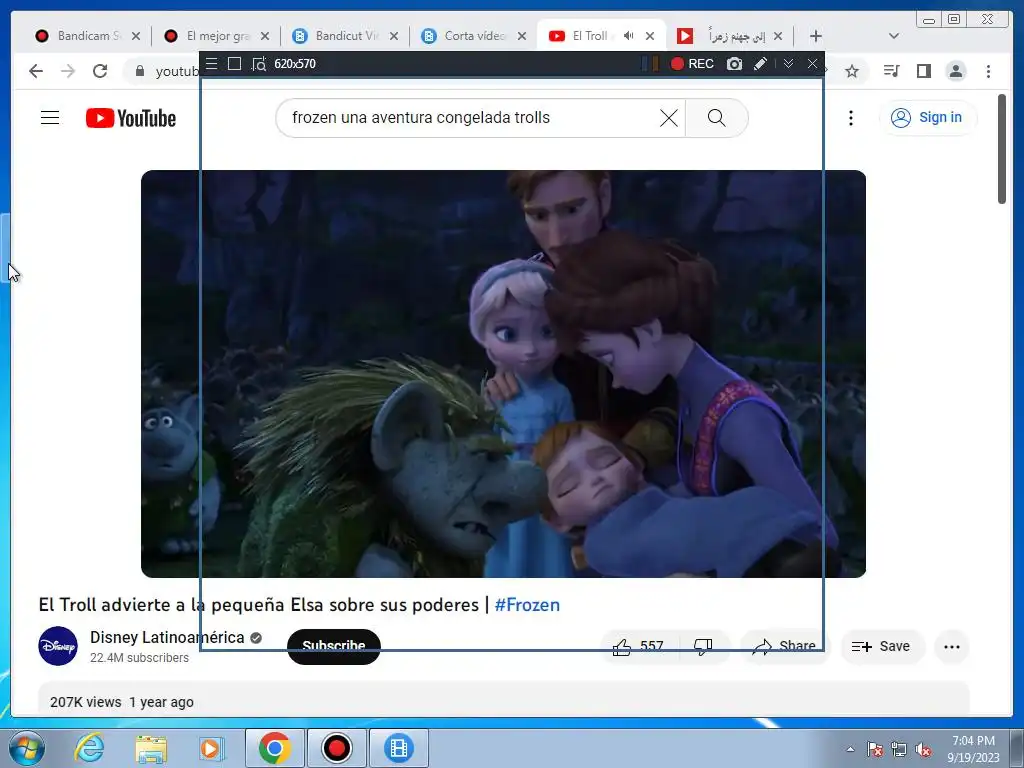Click the Sign in button
This screenshot has height=768, width=1024.
[x=927, y=118]
